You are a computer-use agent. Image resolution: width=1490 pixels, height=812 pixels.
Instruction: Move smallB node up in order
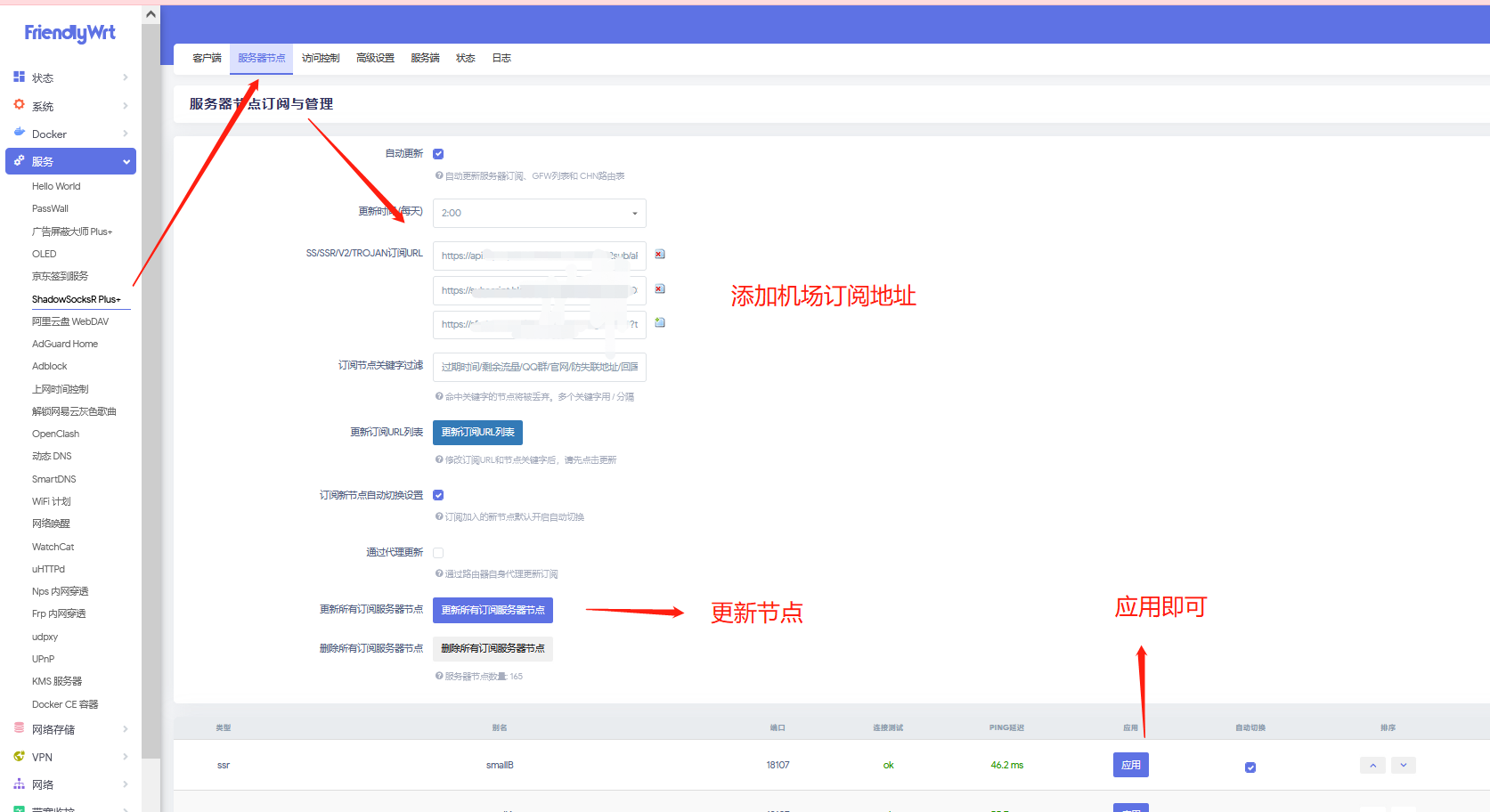(x=1372, y=766)
